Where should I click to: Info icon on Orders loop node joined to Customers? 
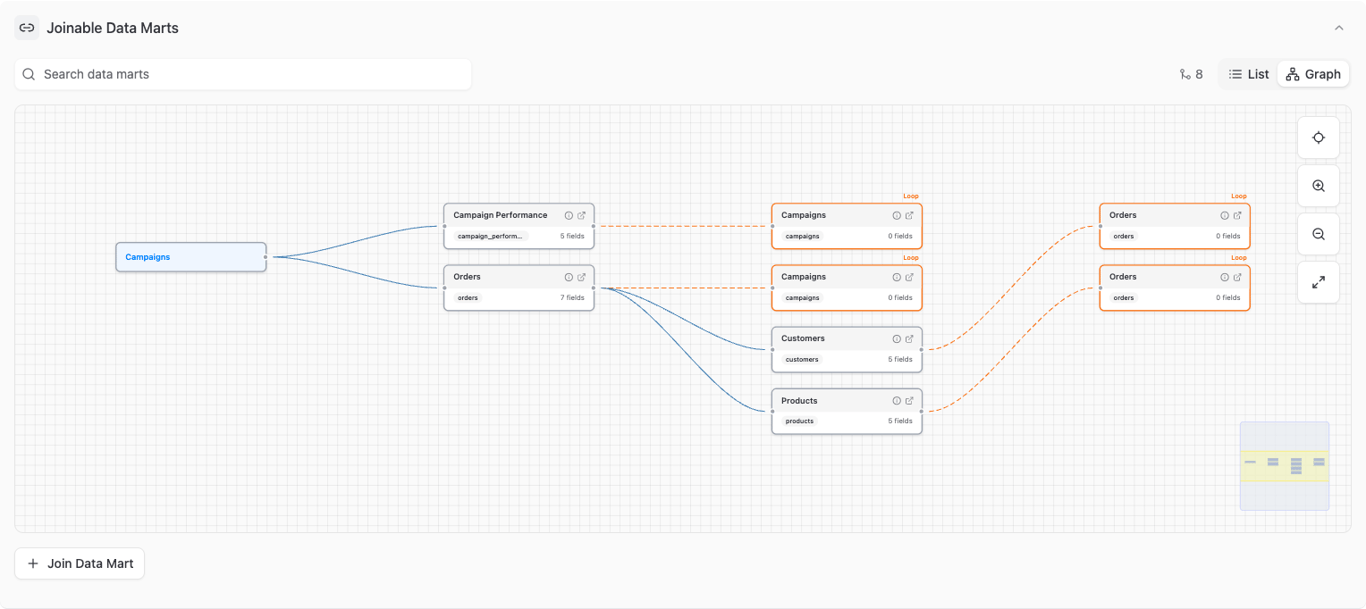(x=1225, y=215)
